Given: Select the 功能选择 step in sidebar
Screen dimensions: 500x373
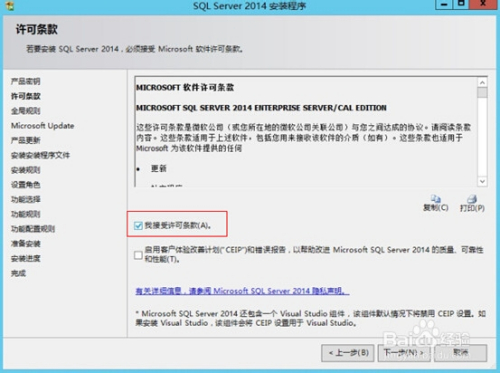Looking at the screenshot, I should [x=26, y=199].
